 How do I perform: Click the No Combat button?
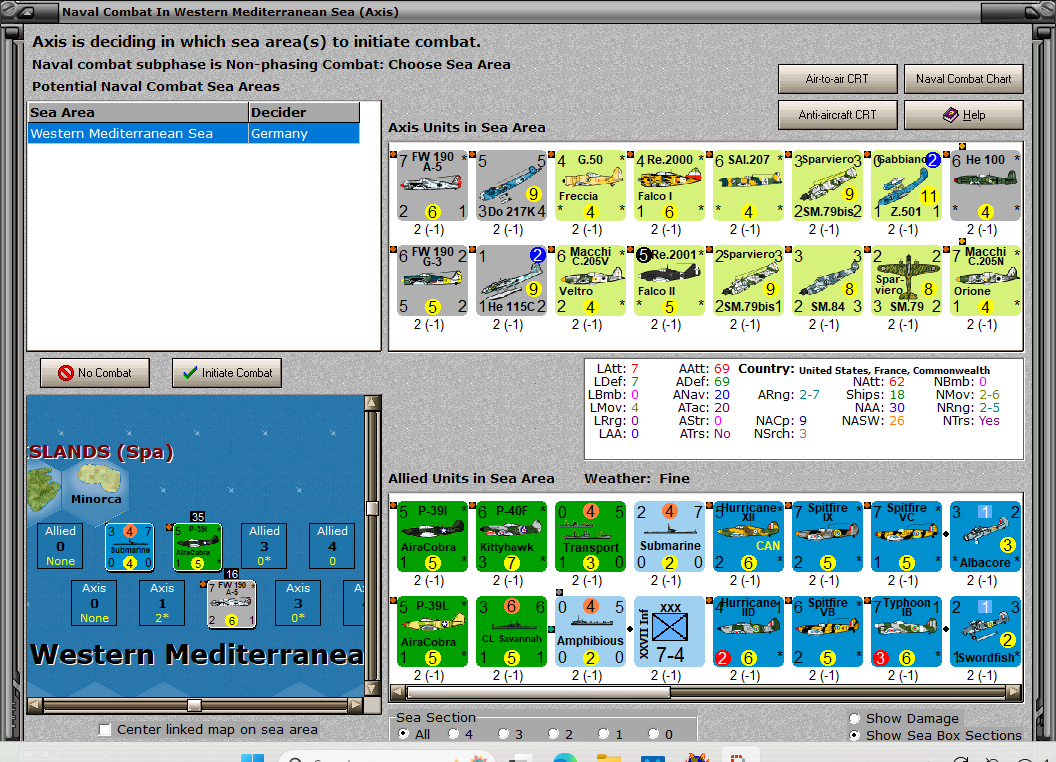coord(95,373)
